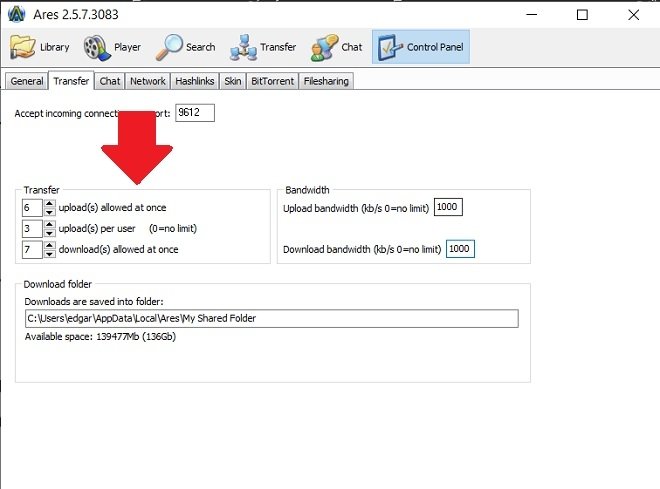
Task: Click the Ares logo in the title bar
Action: pos(17,14)
